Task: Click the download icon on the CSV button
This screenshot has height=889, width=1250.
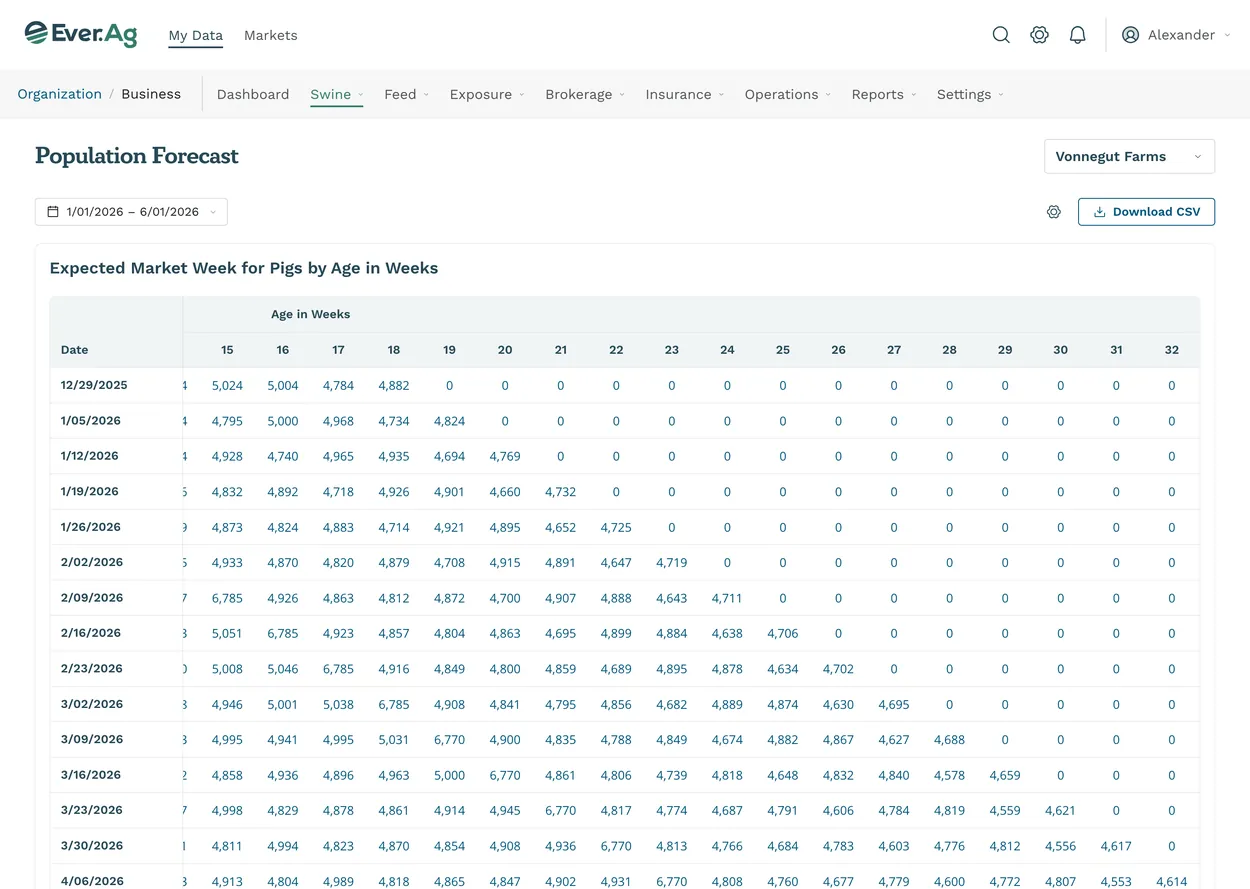Action: coord(1100,212)
